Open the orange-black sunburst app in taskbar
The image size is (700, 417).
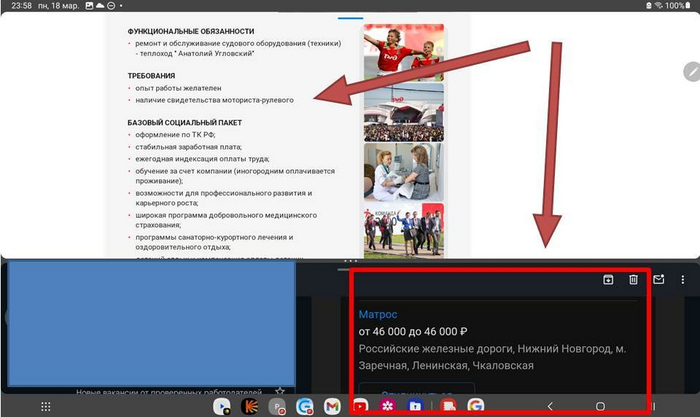pyautogui.click(x=249, y=406)
